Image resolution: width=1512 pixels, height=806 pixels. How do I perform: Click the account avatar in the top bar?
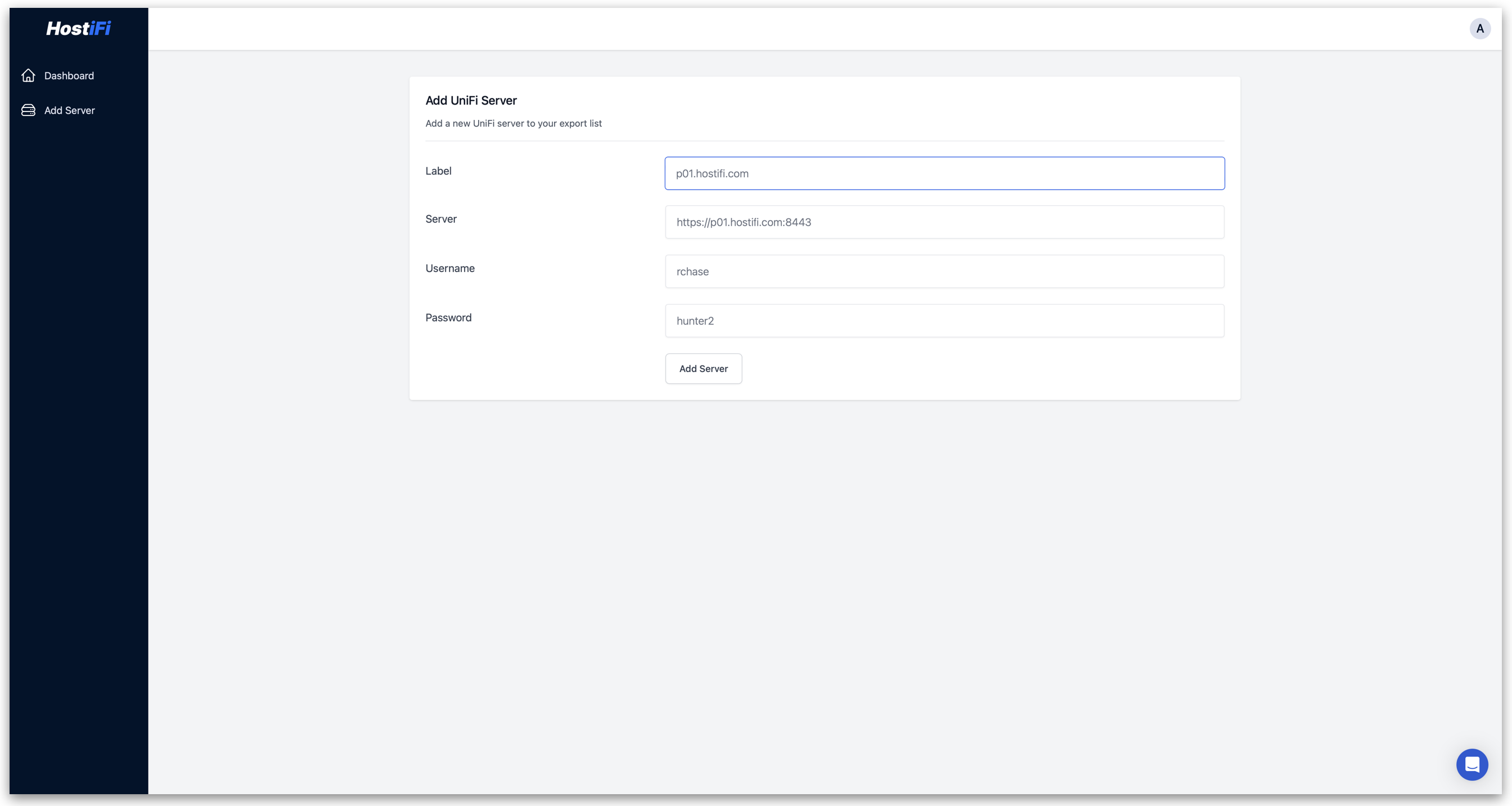point(1480,28)
